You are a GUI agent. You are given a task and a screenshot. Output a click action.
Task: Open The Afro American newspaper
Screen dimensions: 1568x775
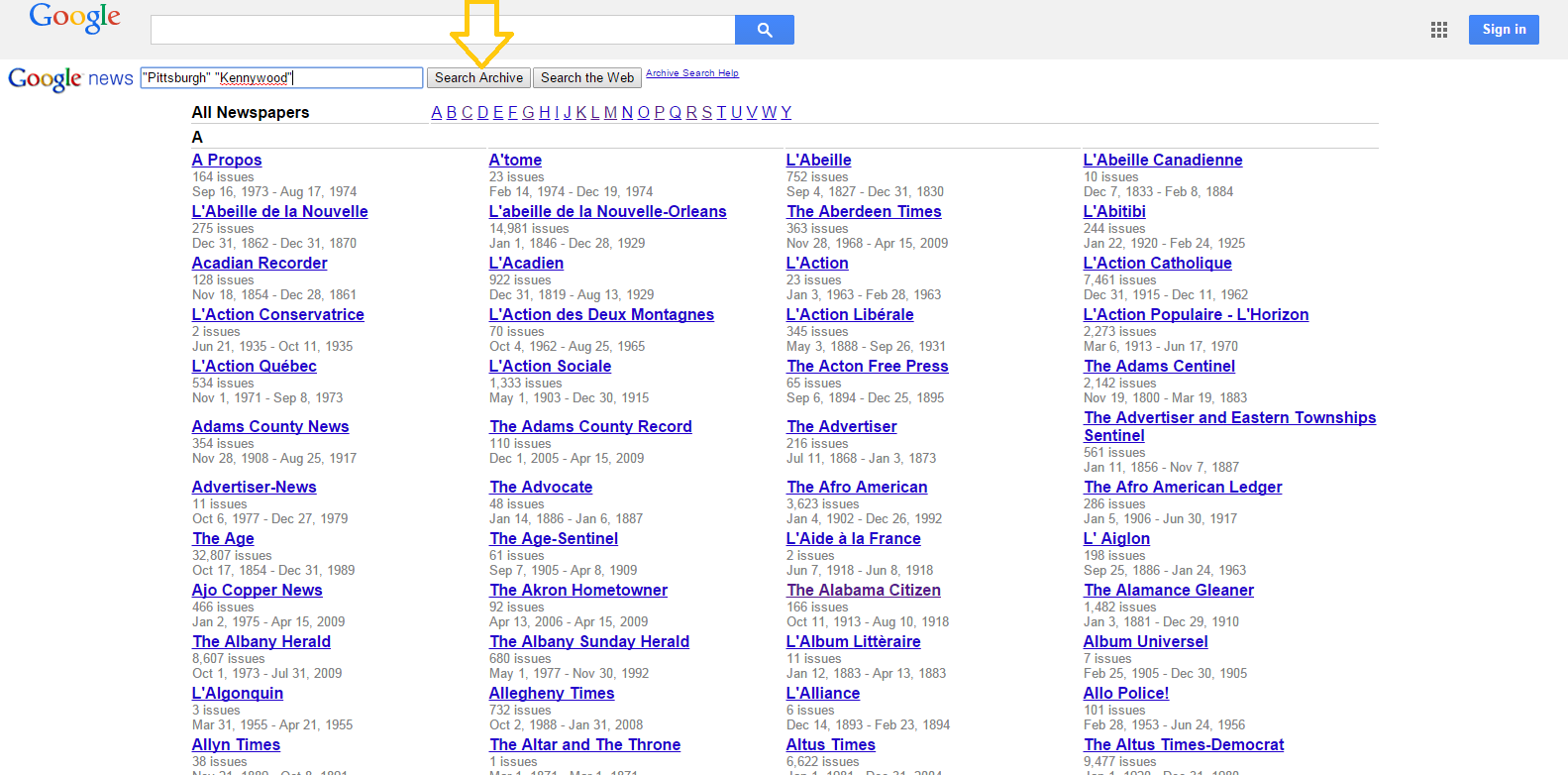[x=858, y=488]
